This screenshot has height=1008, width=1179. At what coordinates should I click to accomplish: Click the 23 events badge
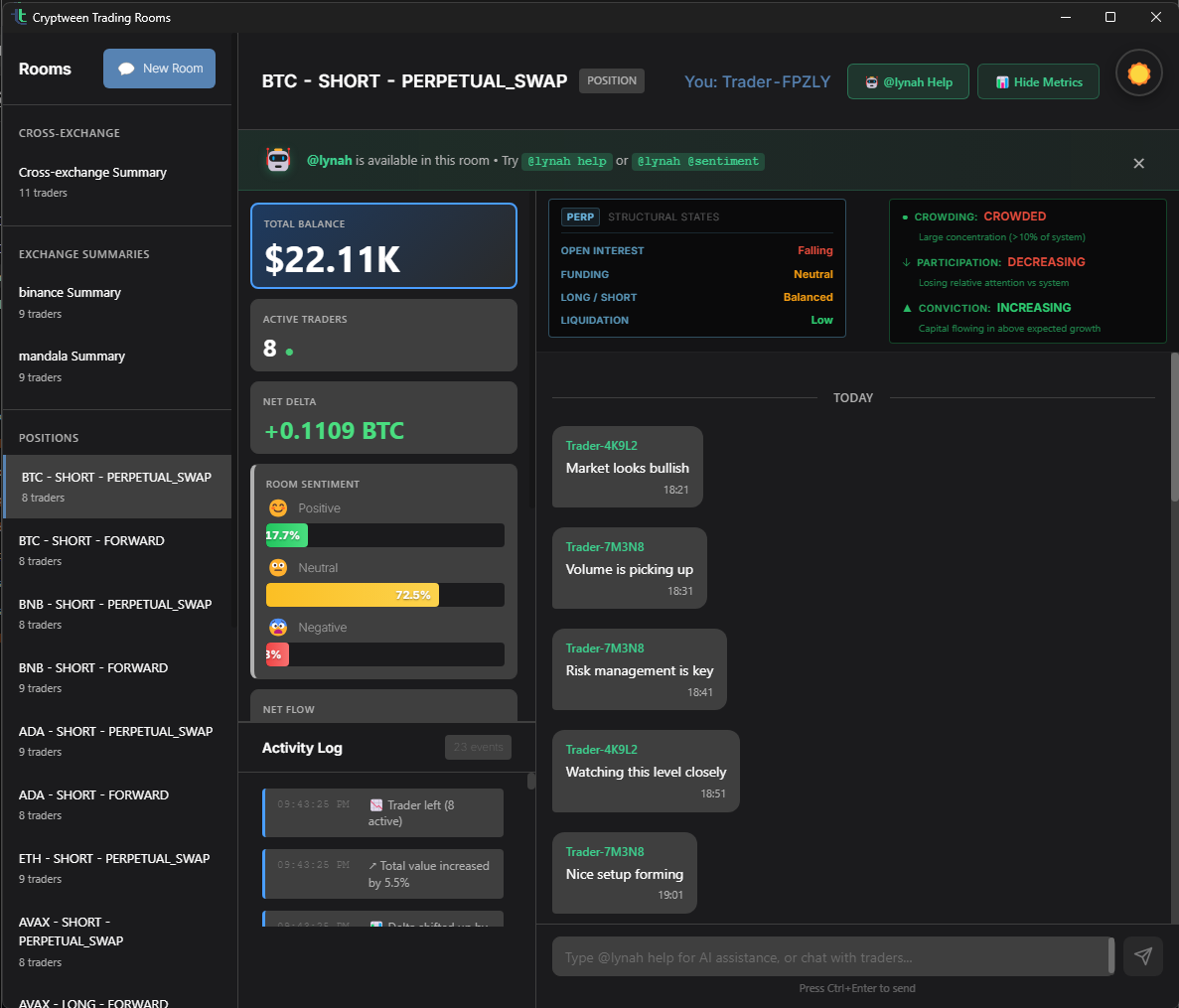click(x=478, y=747)
